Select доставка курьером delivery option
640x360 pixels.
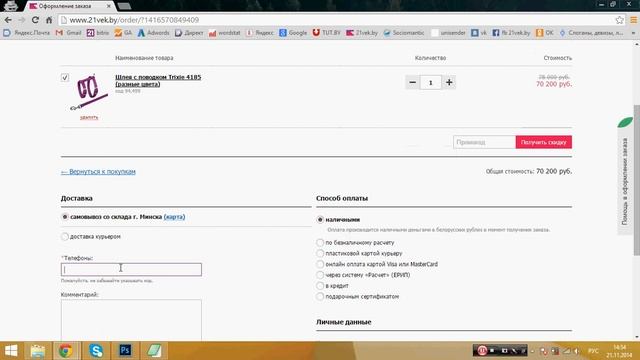(64, 236)
